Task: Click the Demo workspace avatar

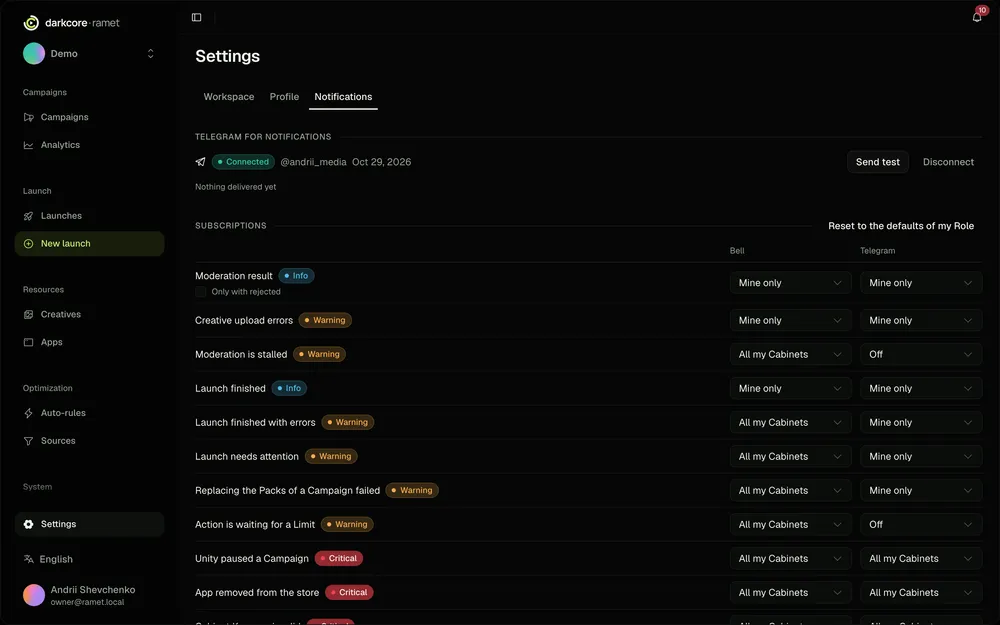Action: pos(34,54)
